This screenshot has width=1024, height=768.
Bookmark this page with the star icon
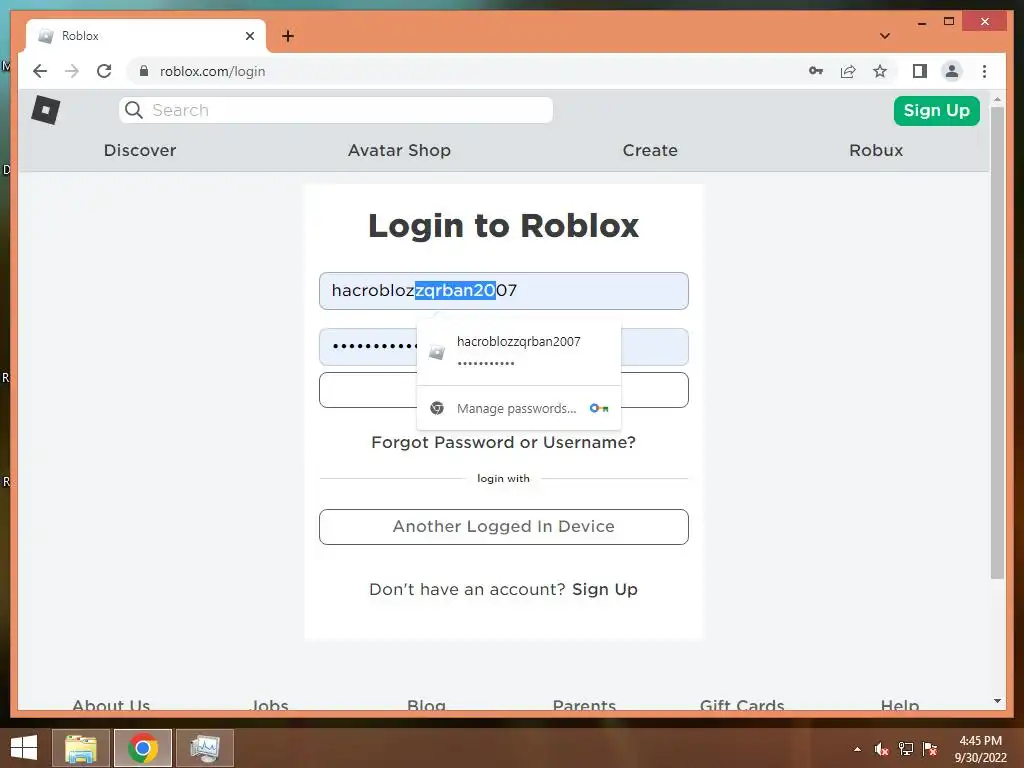(880, 71)
